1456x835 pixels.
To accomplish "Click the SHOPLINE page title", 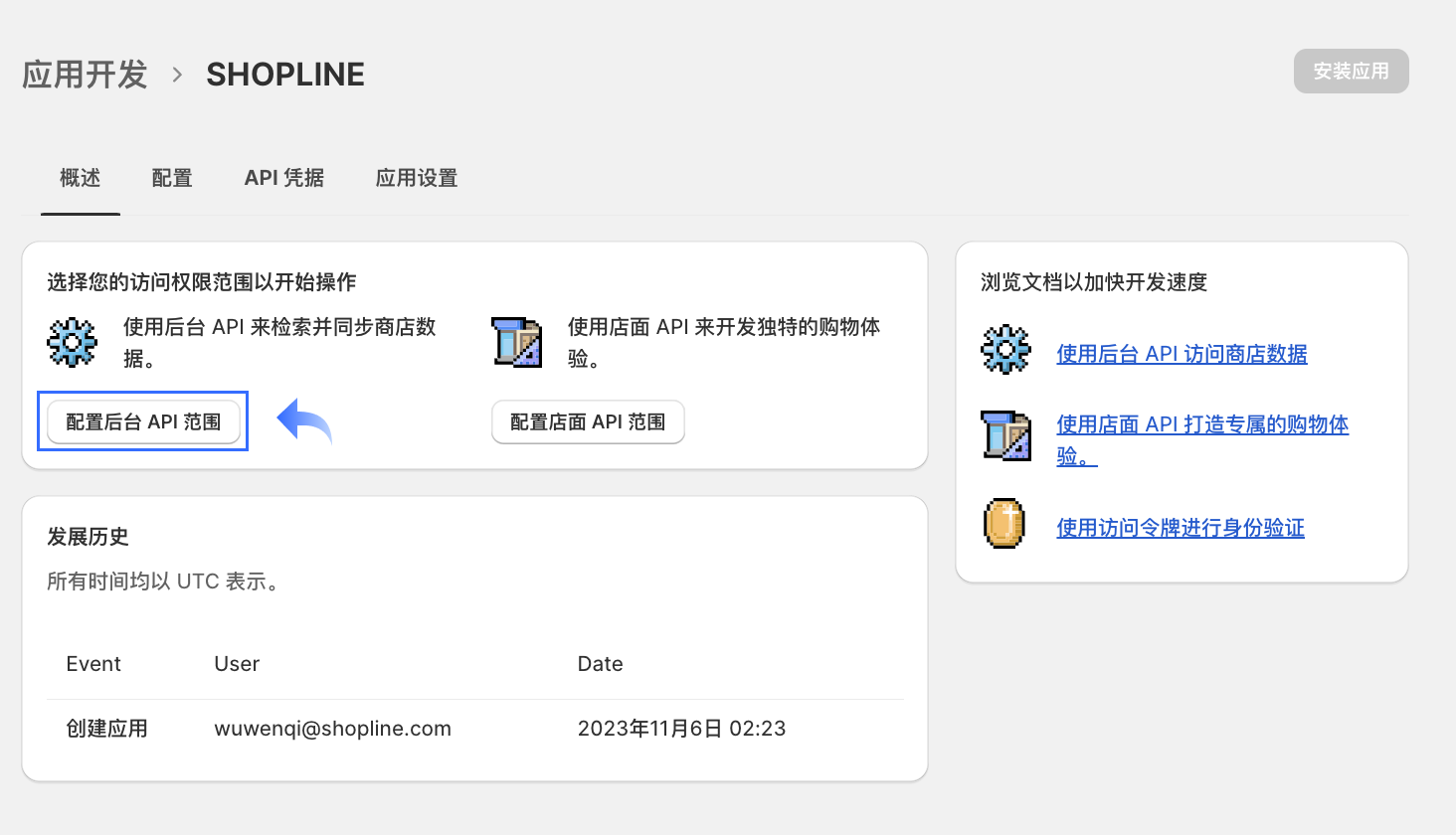I will point(285,74).
